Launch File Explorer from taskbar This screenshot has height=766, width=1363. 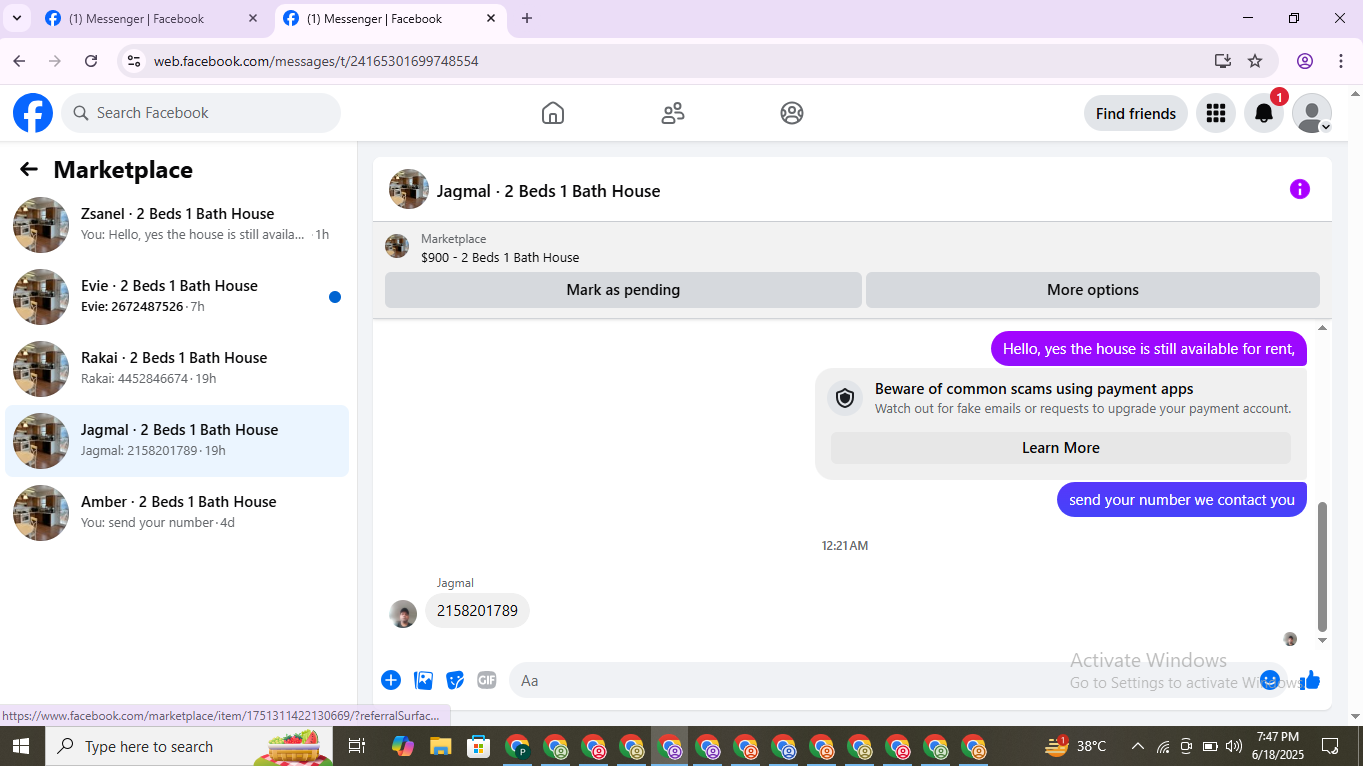point(441,746)
